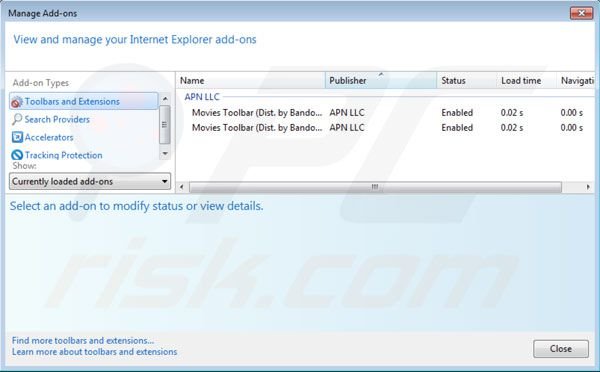The image size is (600, 372).
Task: Click the Tracking Protection icon
Action: click(17, 155)
